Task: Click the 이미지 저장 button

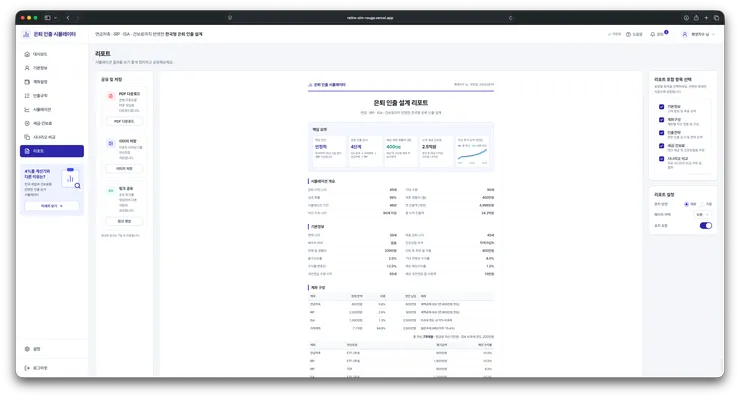Action: tap(124, 169)
